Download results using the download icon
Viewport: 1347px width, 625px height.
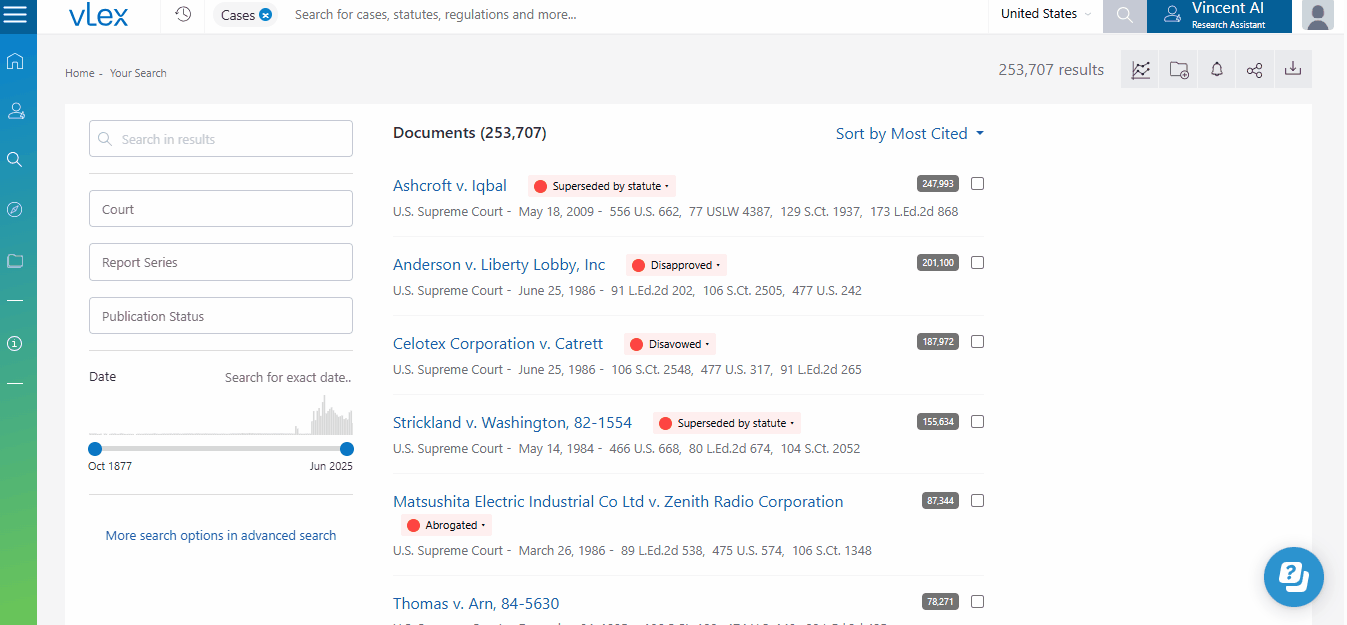point(1293,70)
